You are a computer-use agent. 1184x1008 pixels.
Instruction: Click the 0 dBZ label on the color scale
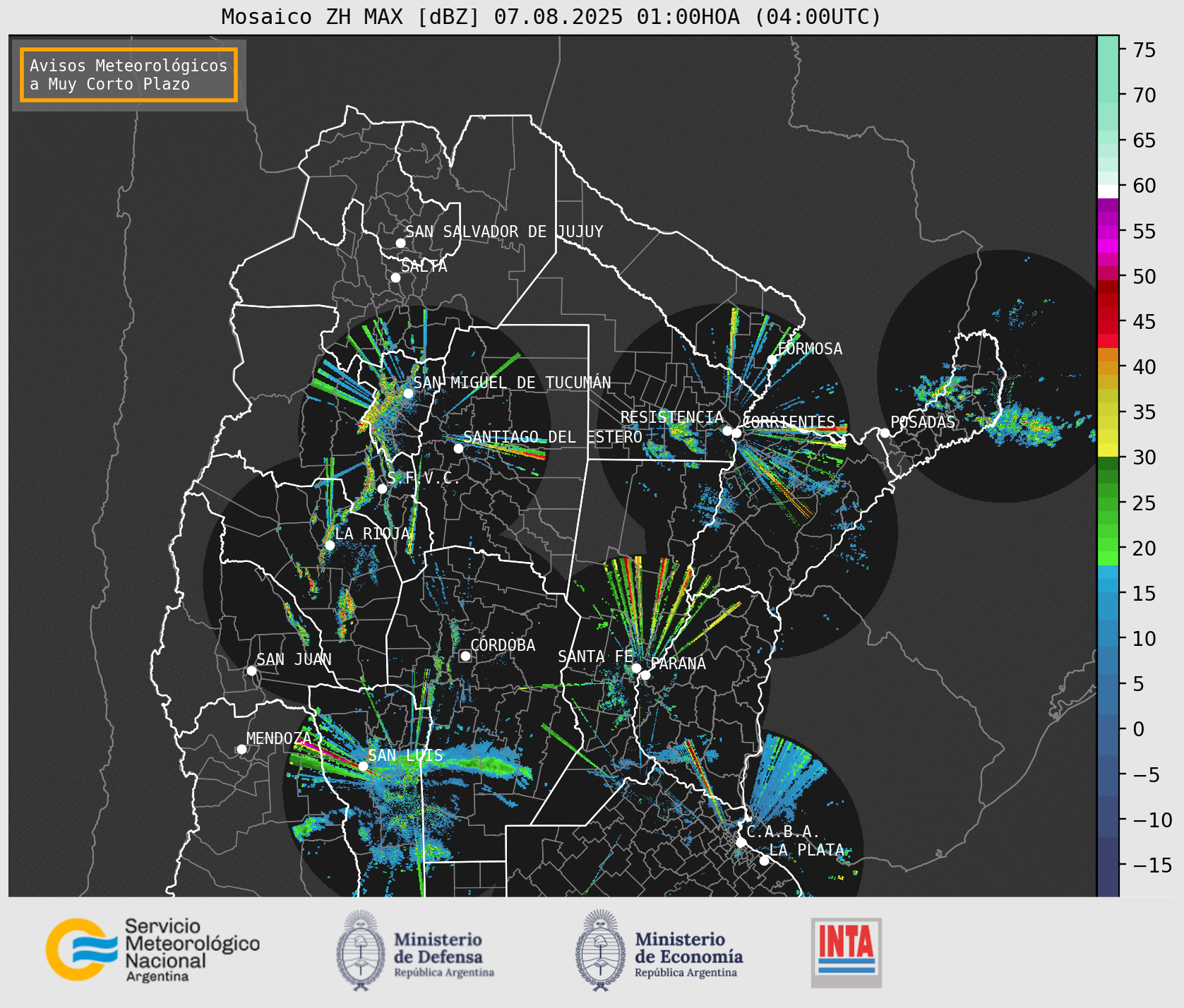click(x=1138, y=729)
